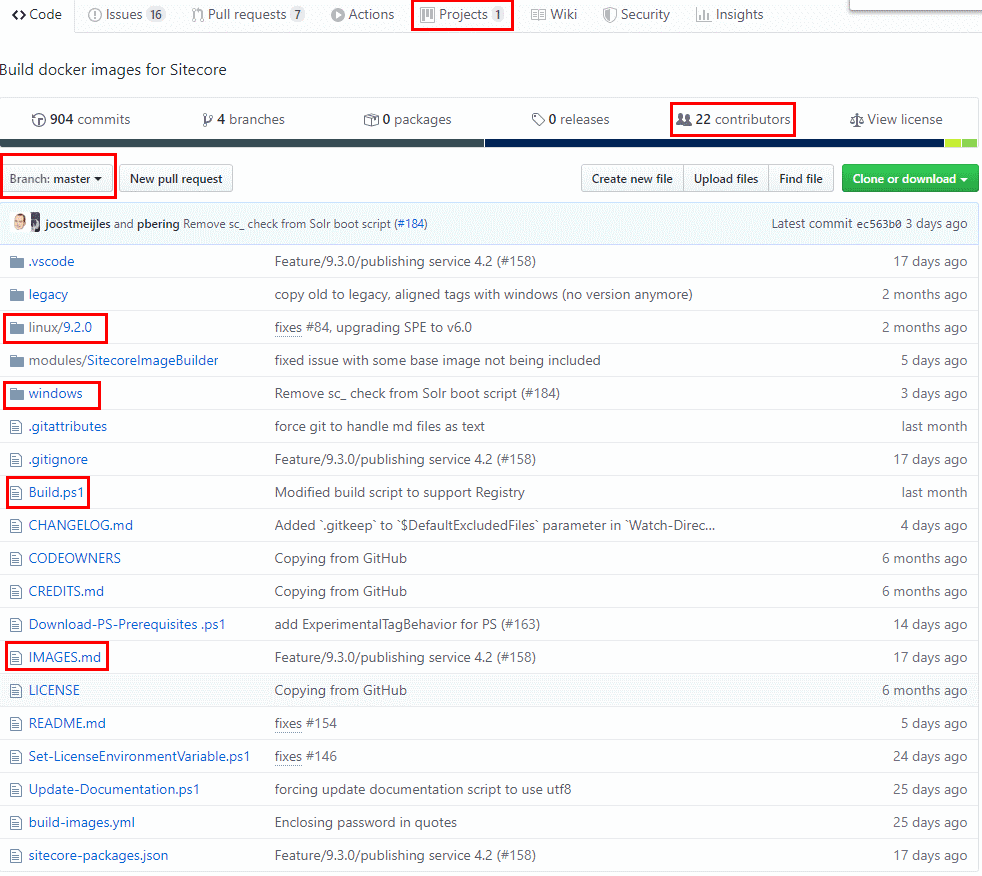Click the IMAGES.md file icon
Screen dimensions: 982x876
[x=16, y=658]
